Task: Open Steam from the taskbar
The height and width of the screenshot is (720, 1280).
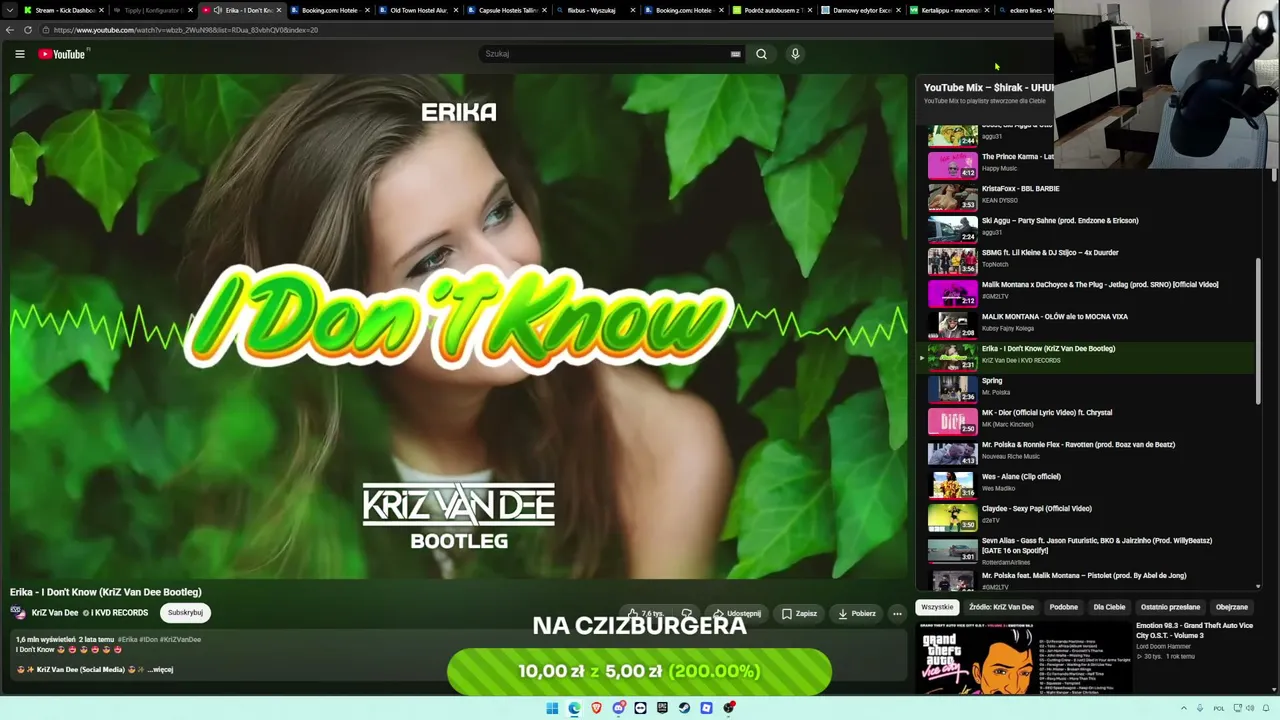Action: pos(684,708)
